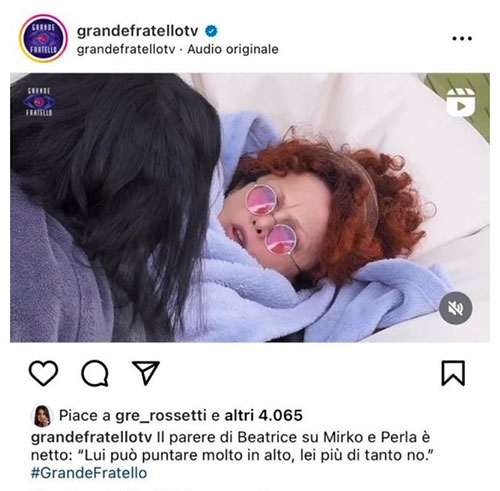
Task: Click grandefratellotv username in caption
Action: [x=91, y=437]
